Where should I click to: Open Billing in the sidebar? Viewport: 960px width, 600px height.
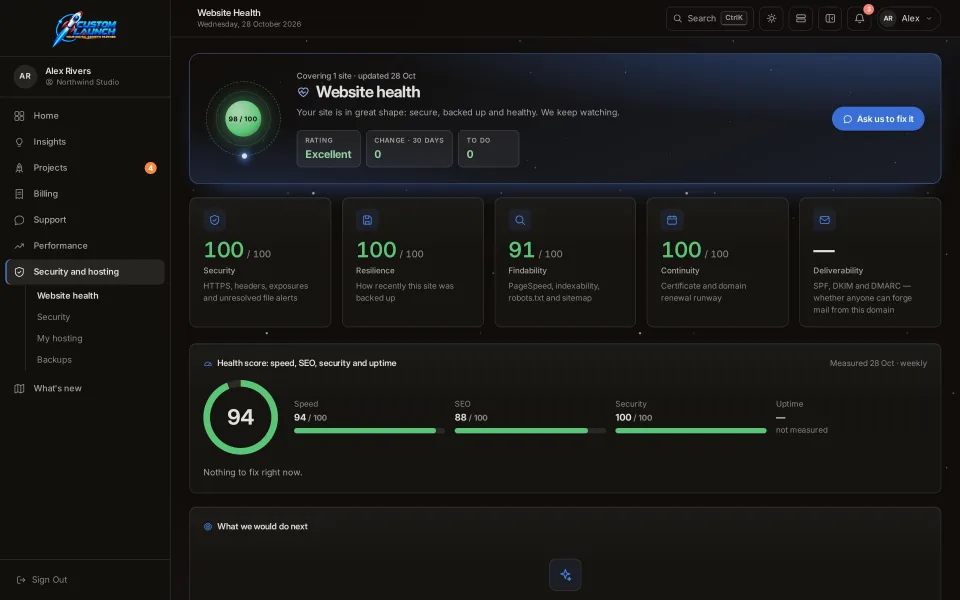pos(85,194)
